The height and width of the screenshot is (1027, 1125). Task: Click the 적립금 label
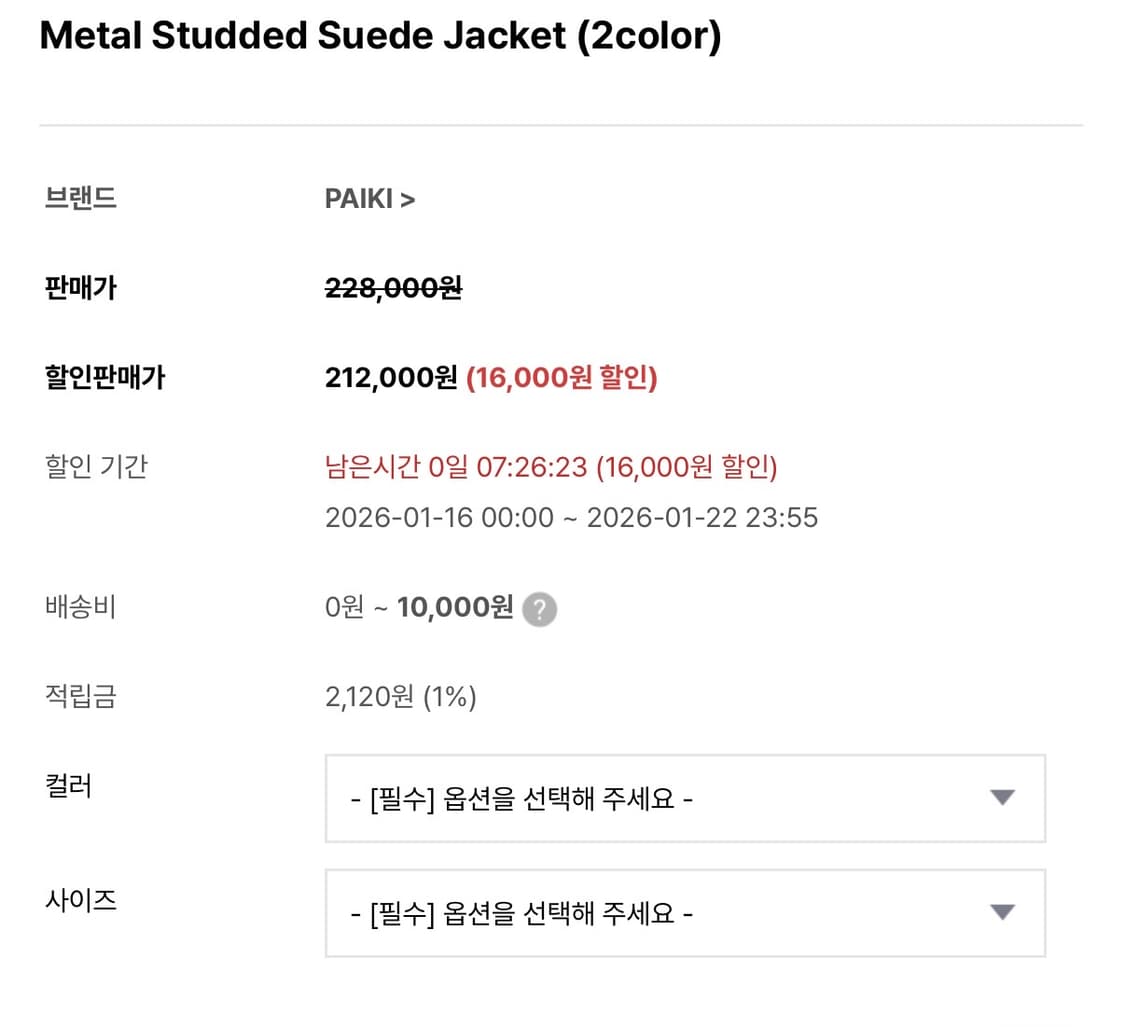click(81, 696)
